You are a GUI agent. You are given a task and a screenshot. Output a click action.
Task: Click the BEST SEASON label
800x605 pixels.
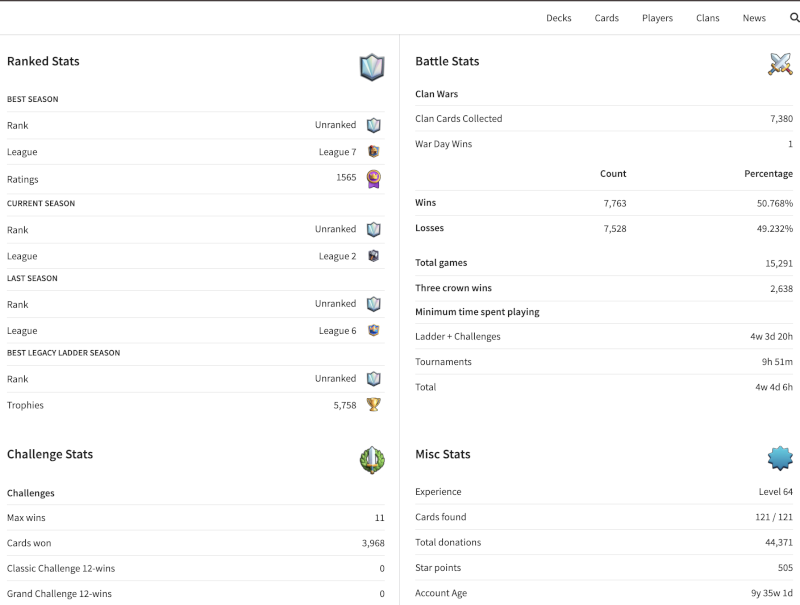pyautogui.click(x=33, y=99)
